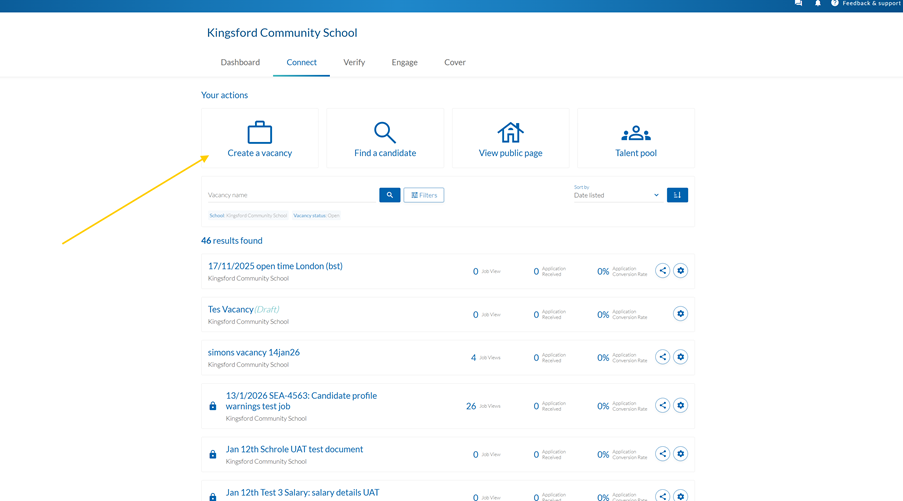Open Jan 12th Schrole UAT test document

[x=294, y=449]
